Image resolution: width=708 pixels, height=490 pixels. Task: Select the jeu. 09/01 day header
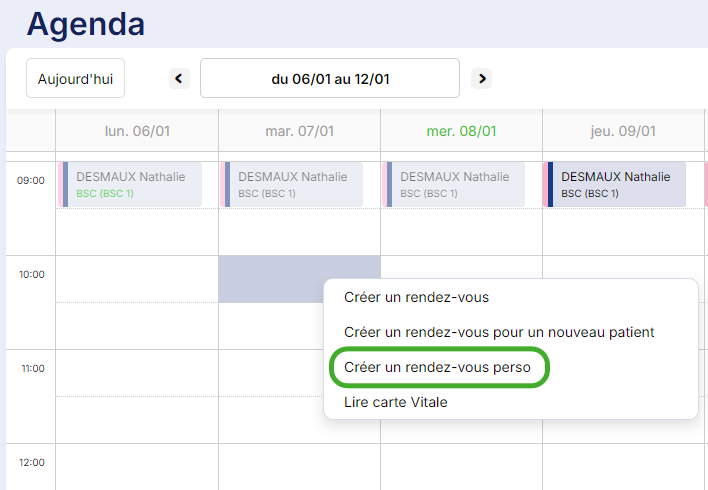tap(623, 131)
